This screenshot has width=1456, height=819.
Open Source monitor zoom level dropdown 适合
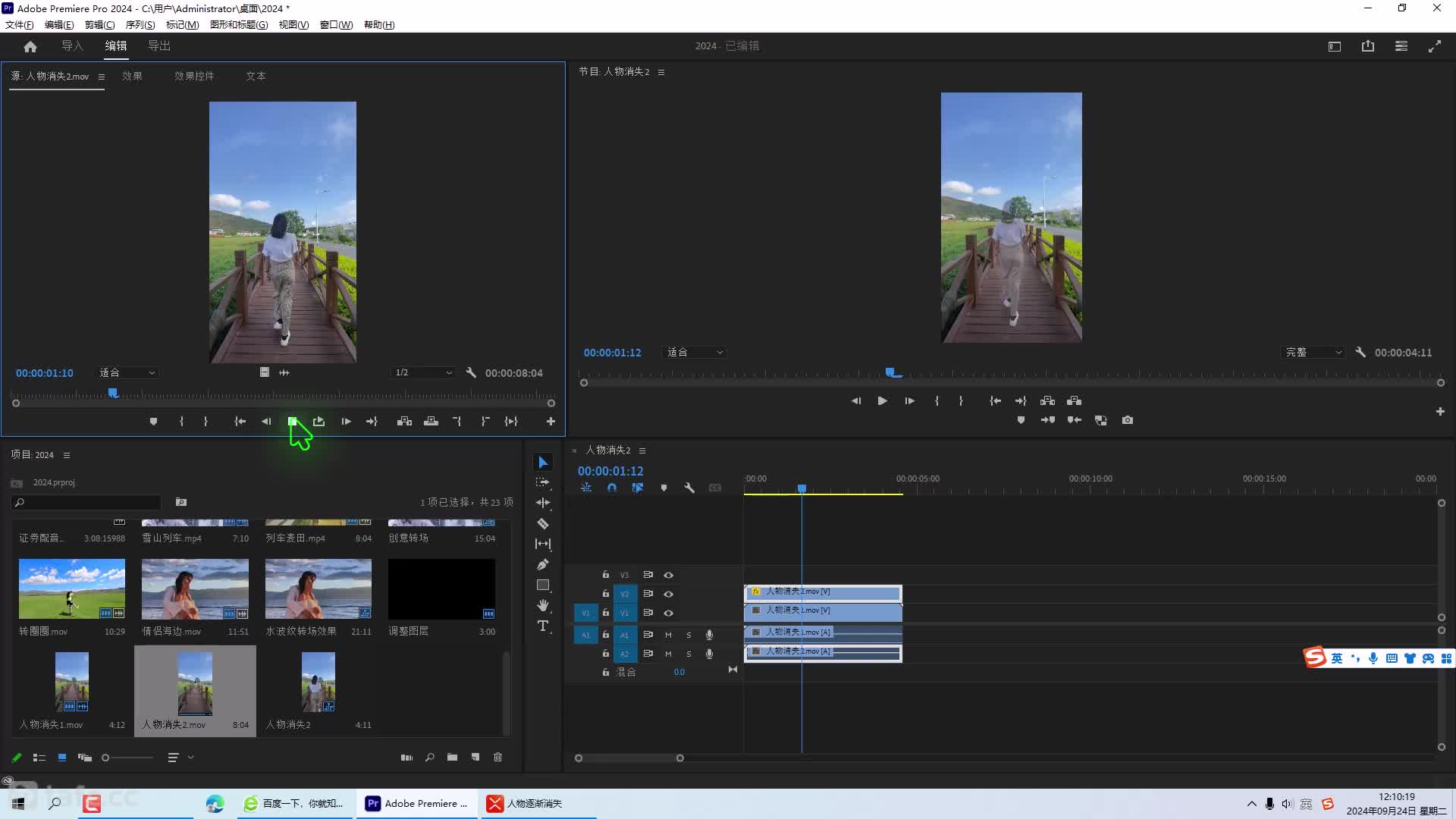(127, 373)
